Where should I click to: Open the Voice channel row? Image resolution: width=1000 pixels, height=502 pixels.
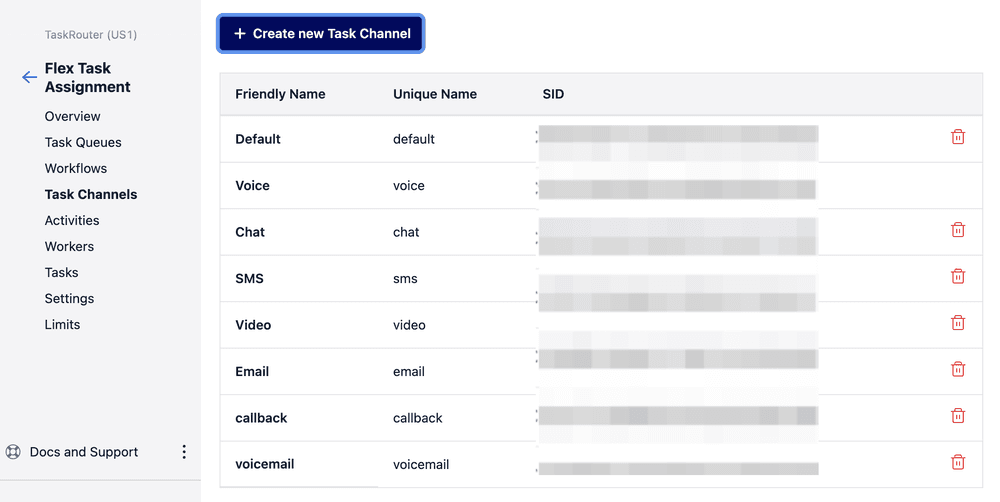point(252,185)
